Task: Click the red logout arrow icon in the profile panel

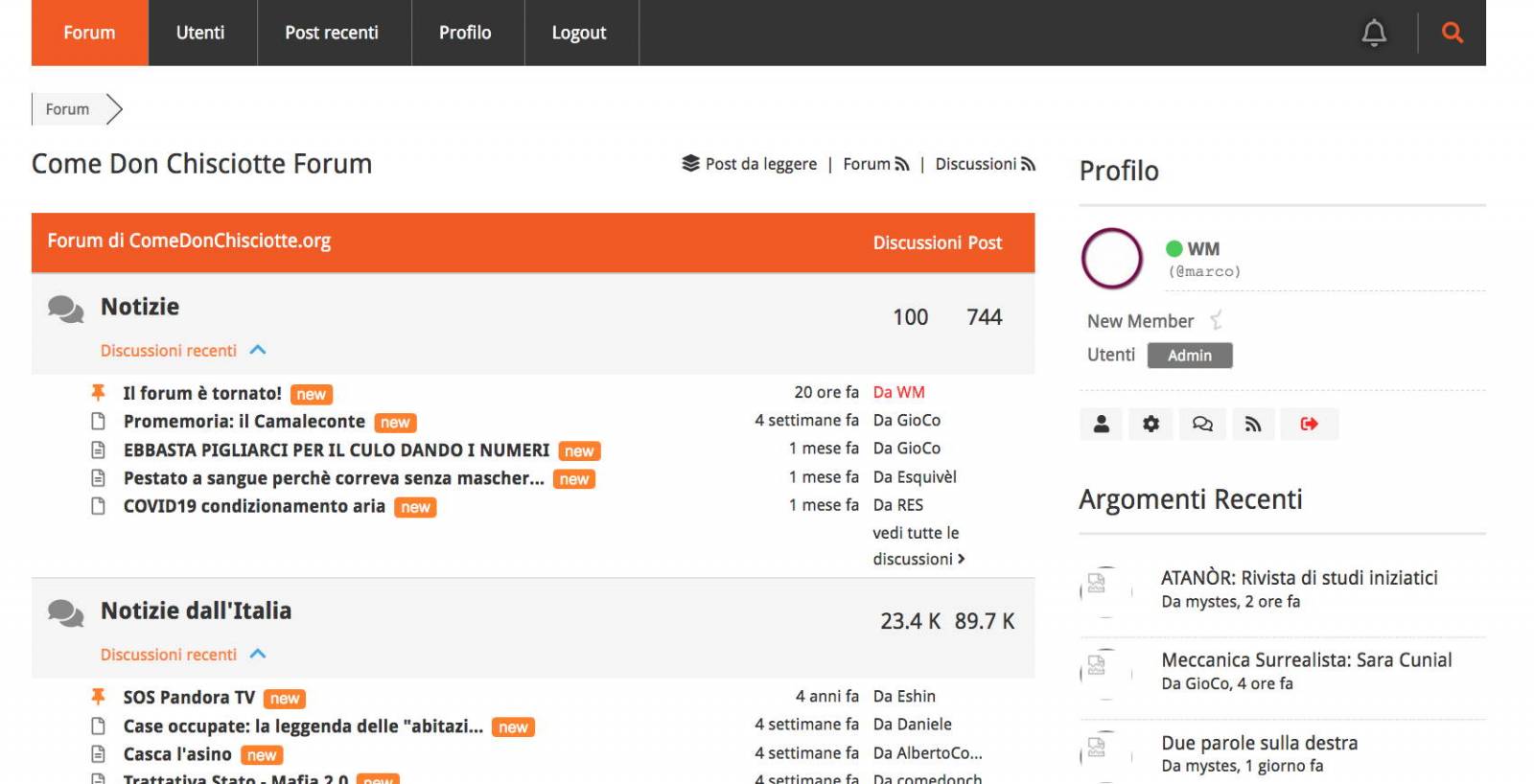Action: tap(1310, 424)
